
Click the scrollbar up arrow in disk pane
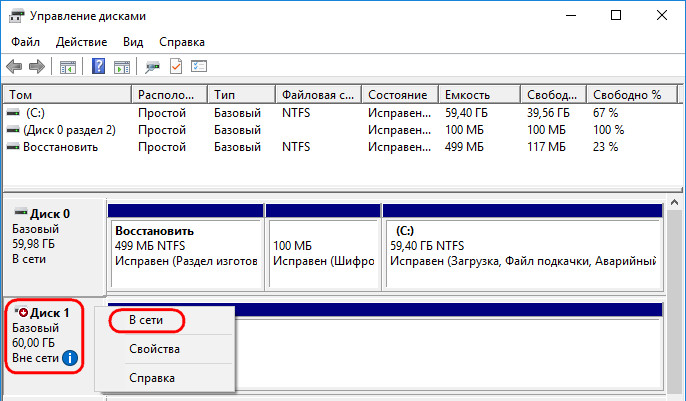click(x=674, y=202)
